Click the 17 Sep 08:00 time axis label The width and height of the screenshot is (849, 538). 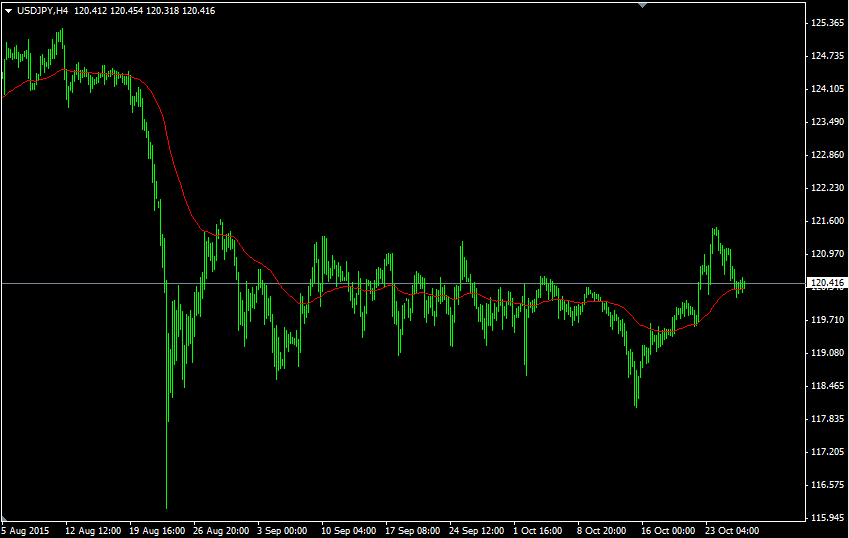click(x=413, y=531)
